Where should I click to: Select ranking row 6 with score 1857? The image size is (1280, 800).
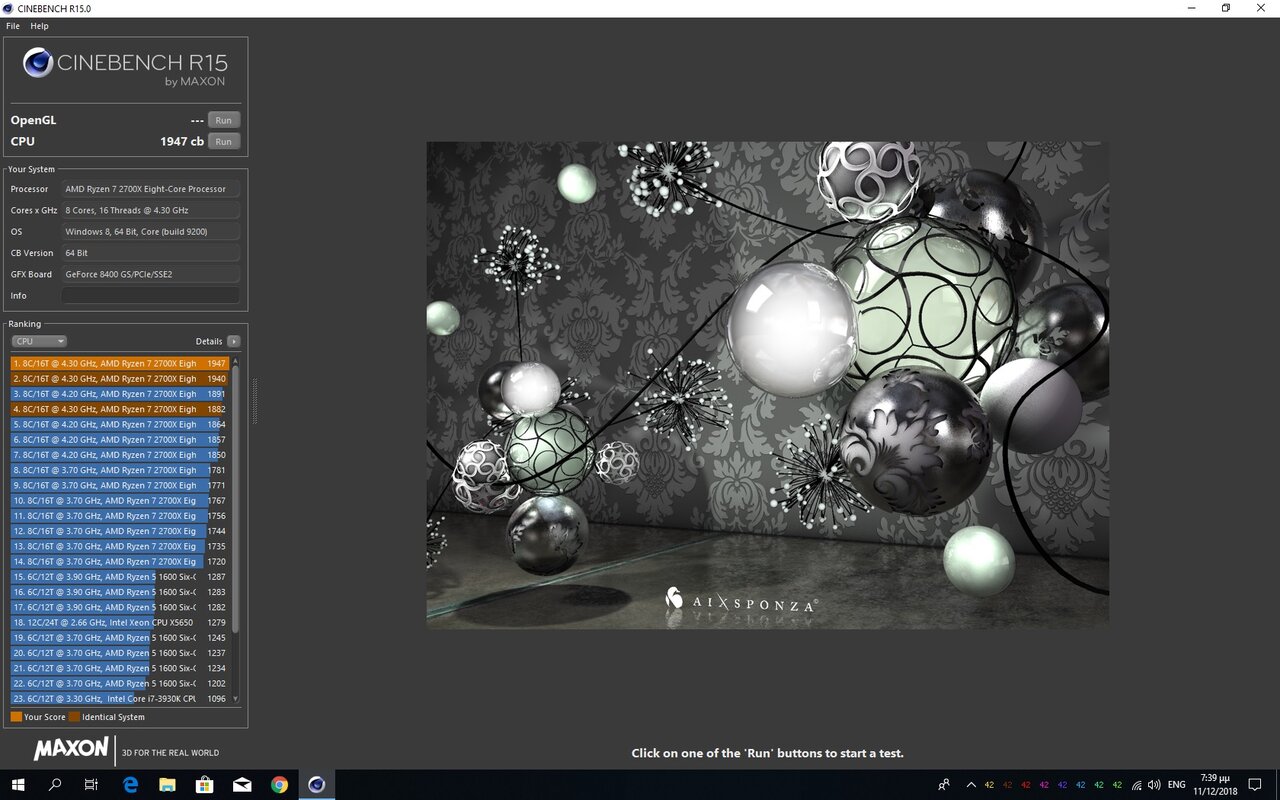[x=120, y=440]
